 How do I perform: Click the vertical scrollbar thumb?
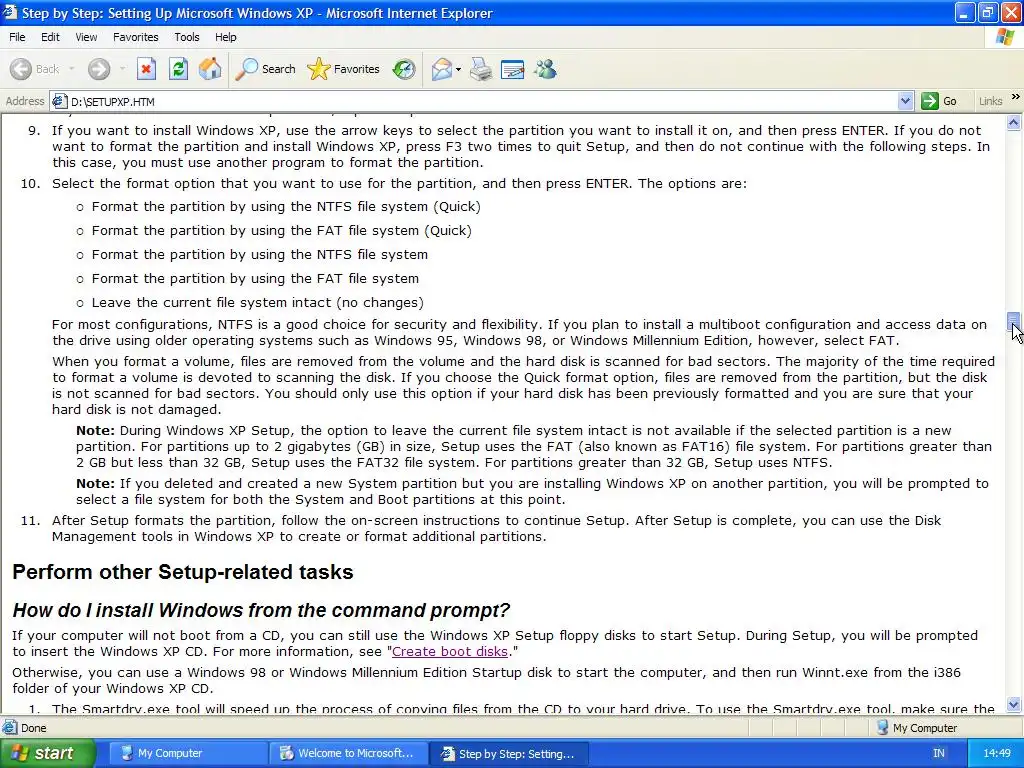point(1014,323)
